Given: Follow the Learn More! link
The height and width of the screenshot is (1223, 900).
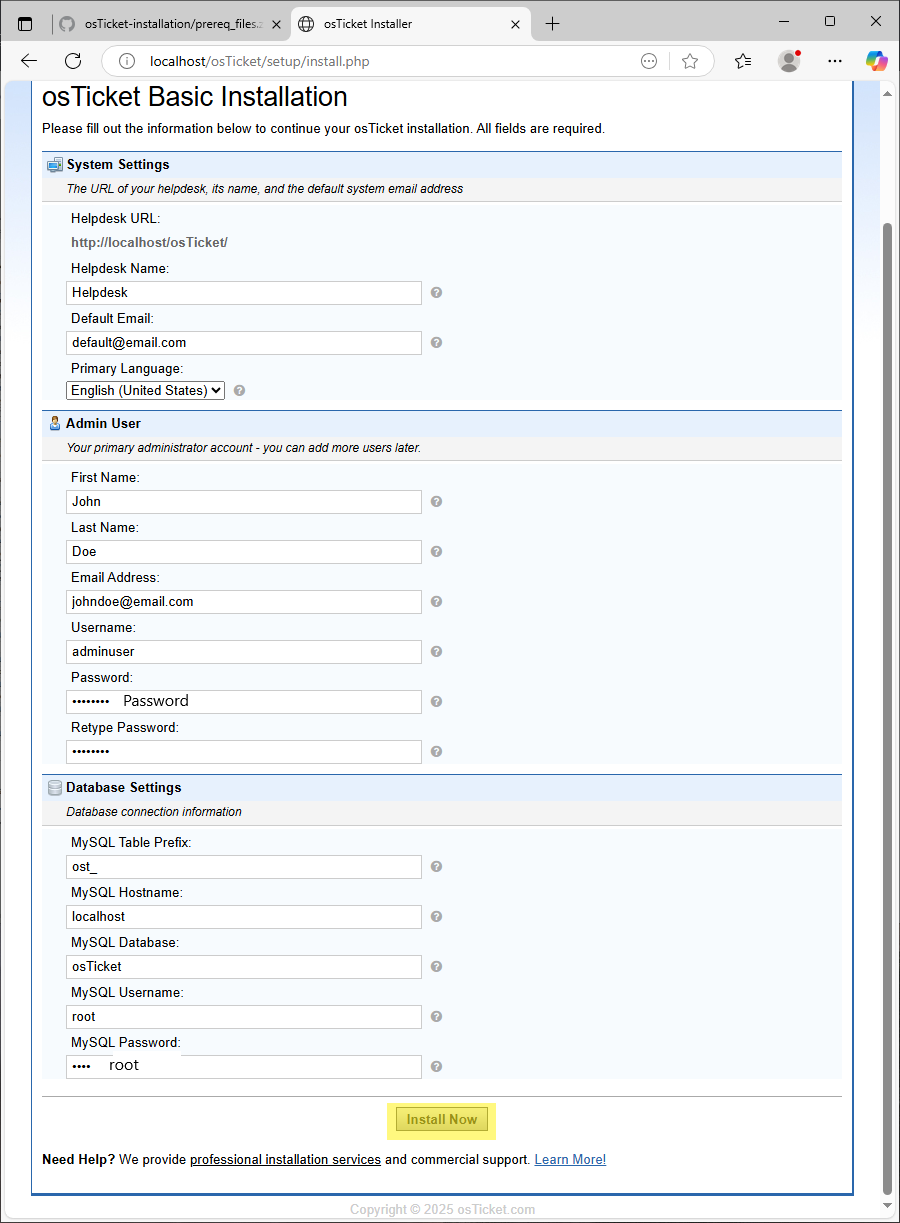Looking at the screenshot, I should click(570, 1160).
